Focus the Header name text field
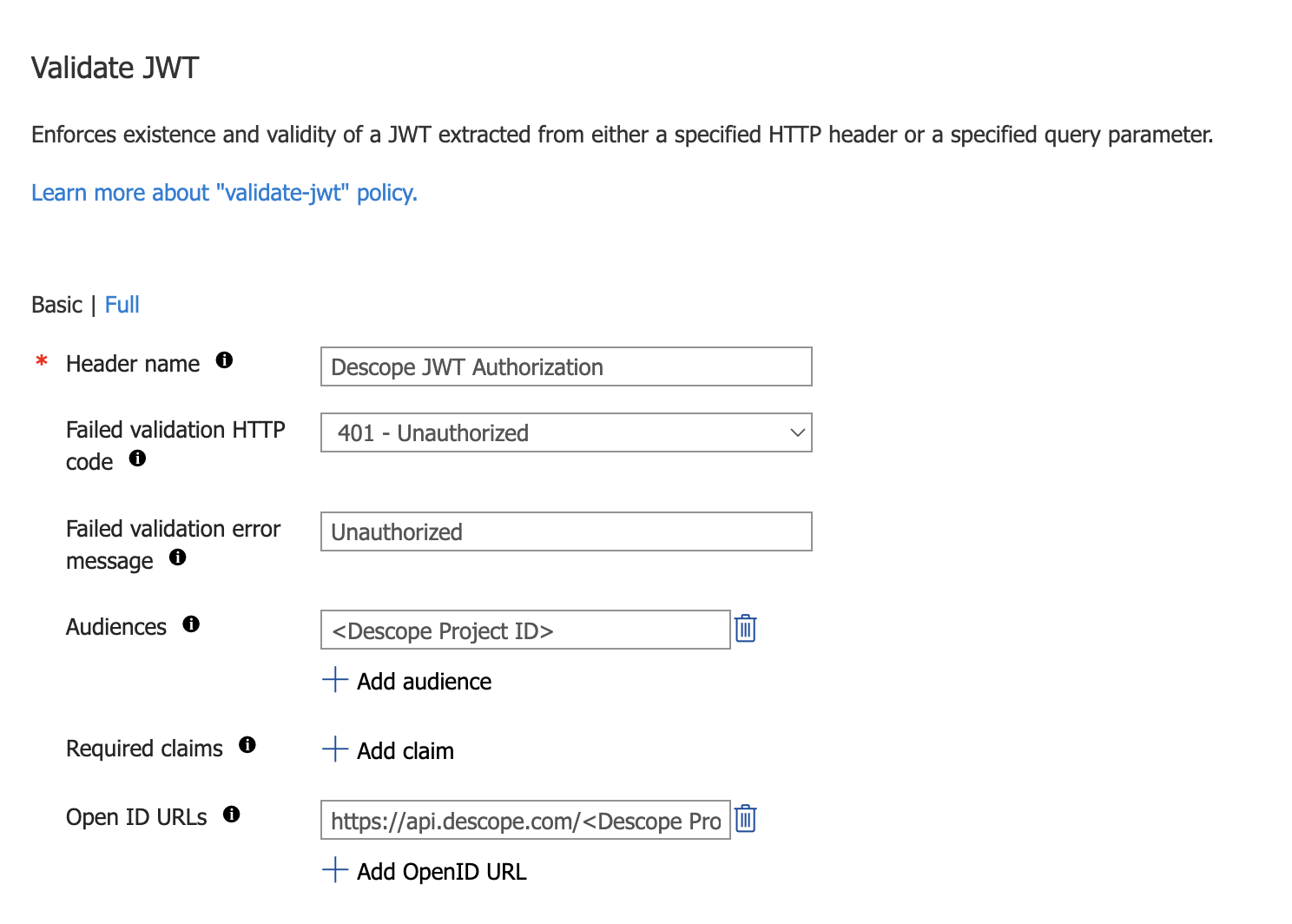 [566, 366]
